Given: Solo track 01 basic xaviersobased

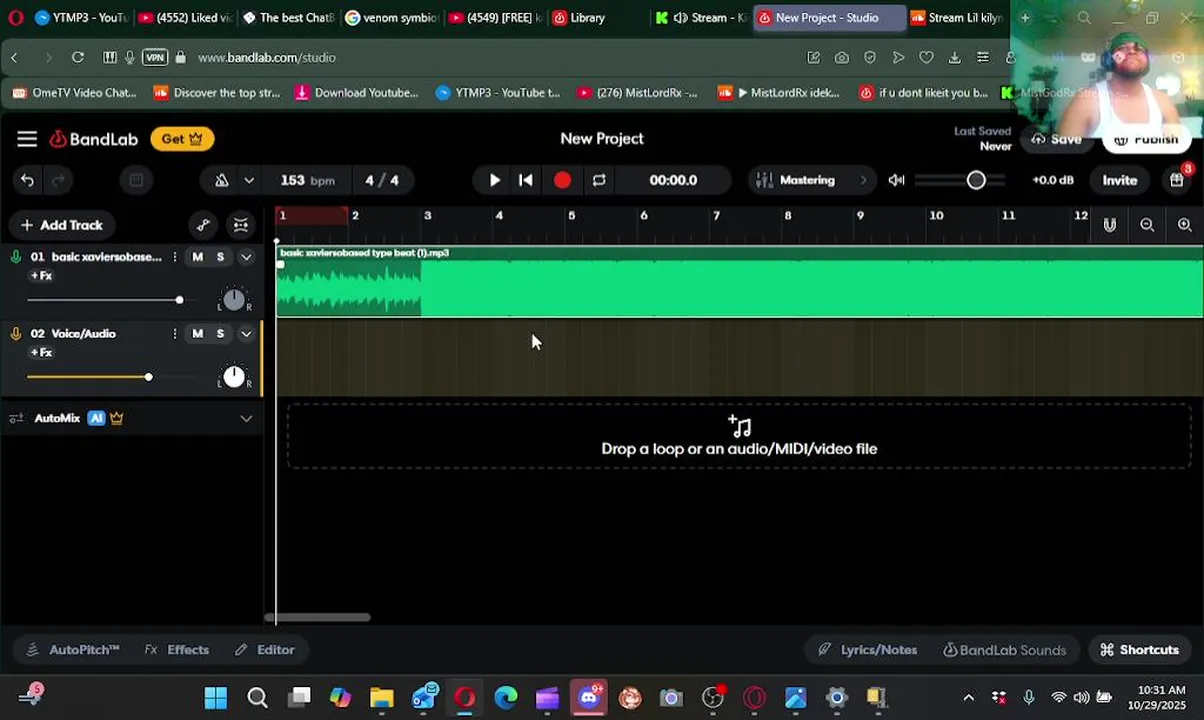Looking at the screenshot, I should pos(220,257).
